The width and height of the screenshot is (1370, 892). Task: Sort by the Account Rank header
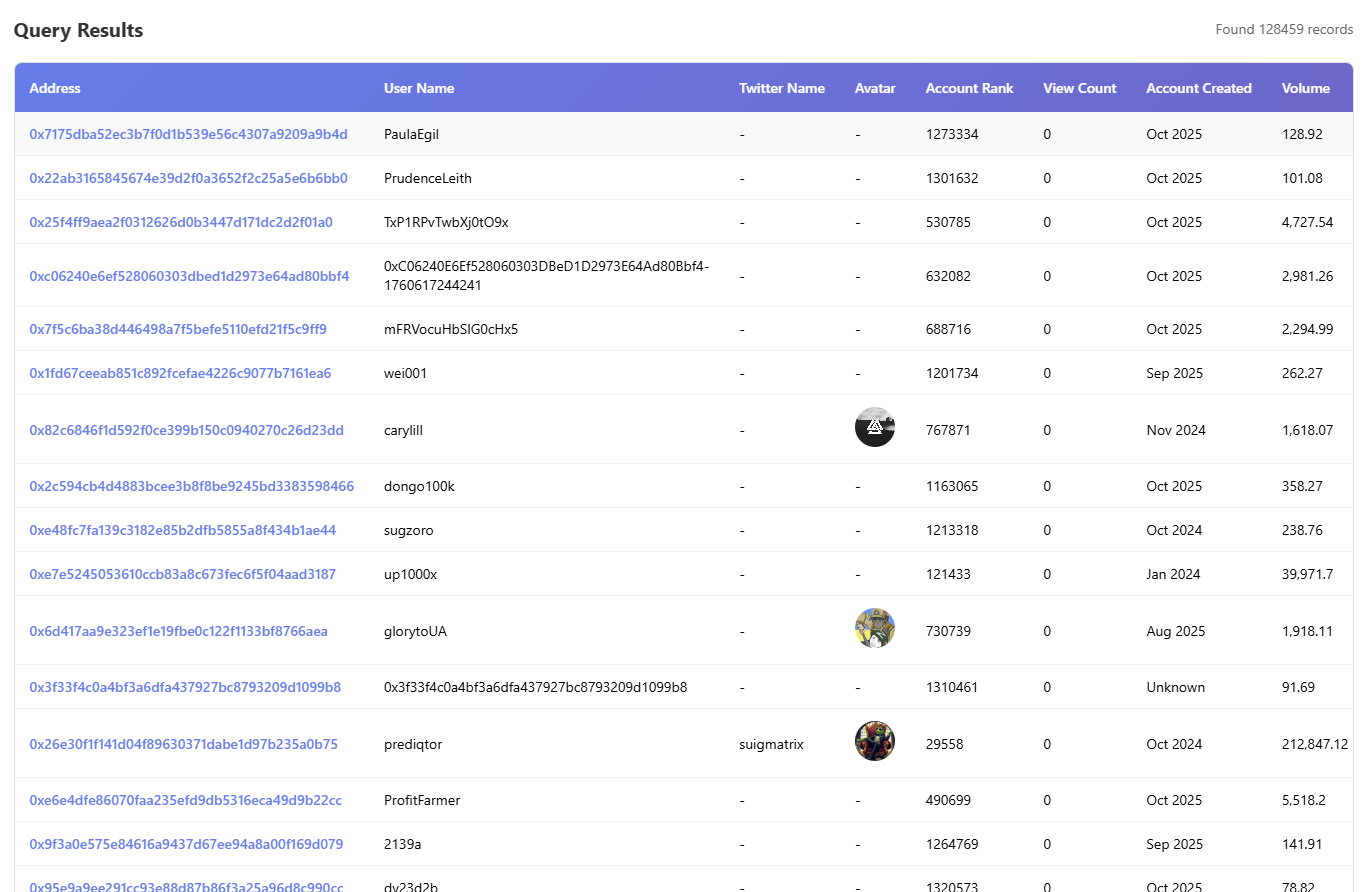968,88
